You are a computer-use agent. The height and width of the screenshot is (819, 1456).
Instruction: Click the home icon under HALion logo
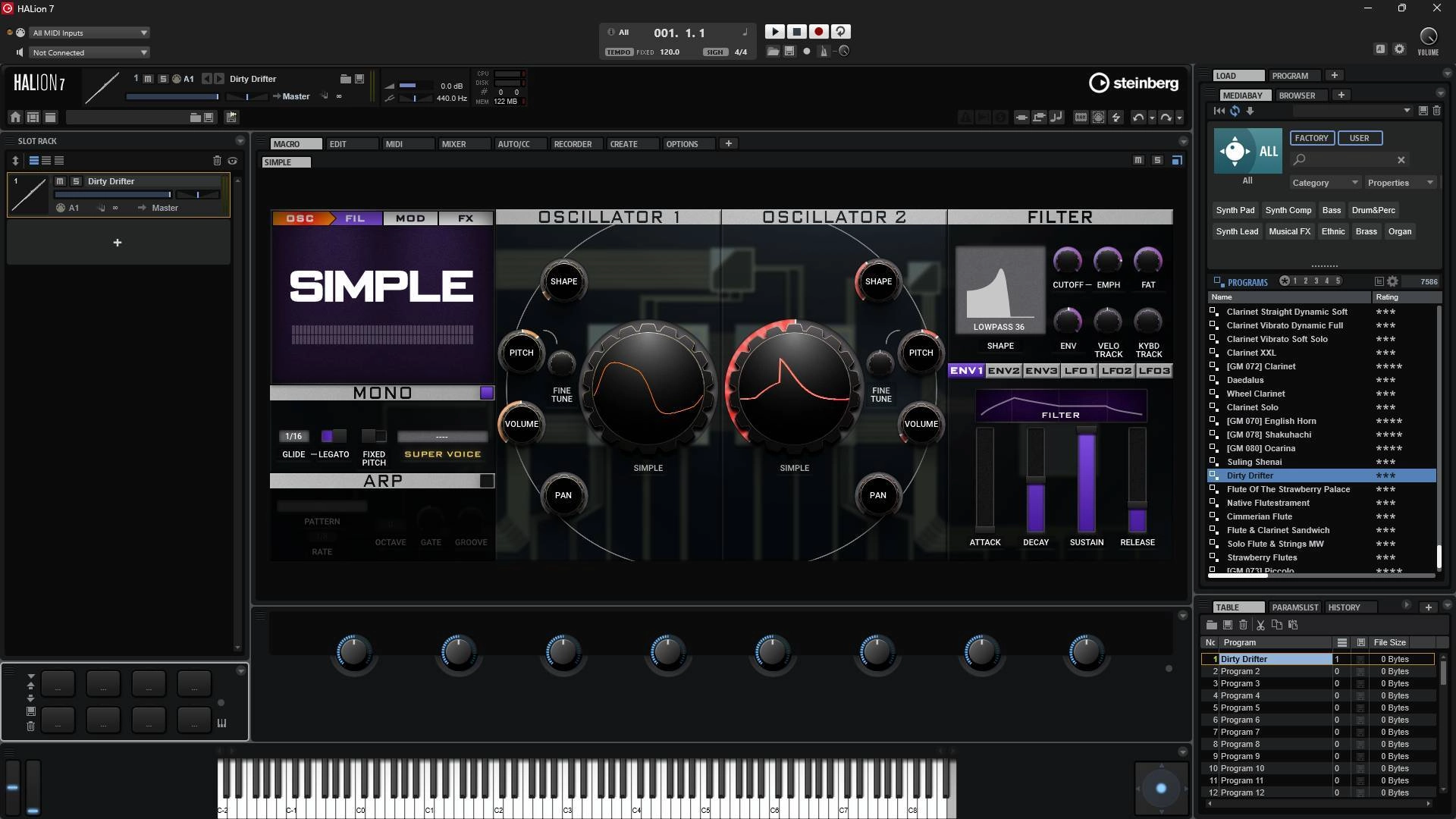(15, 117)
